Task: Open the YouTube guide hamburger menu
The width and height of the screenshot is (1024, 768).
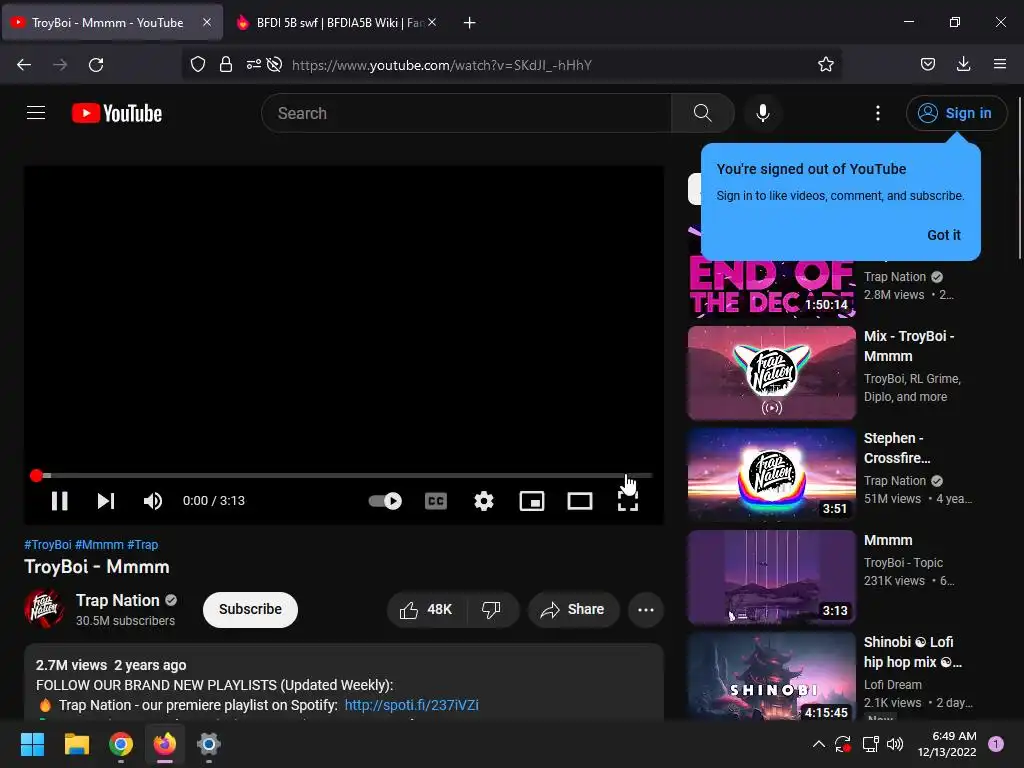Action: point(36,113)
